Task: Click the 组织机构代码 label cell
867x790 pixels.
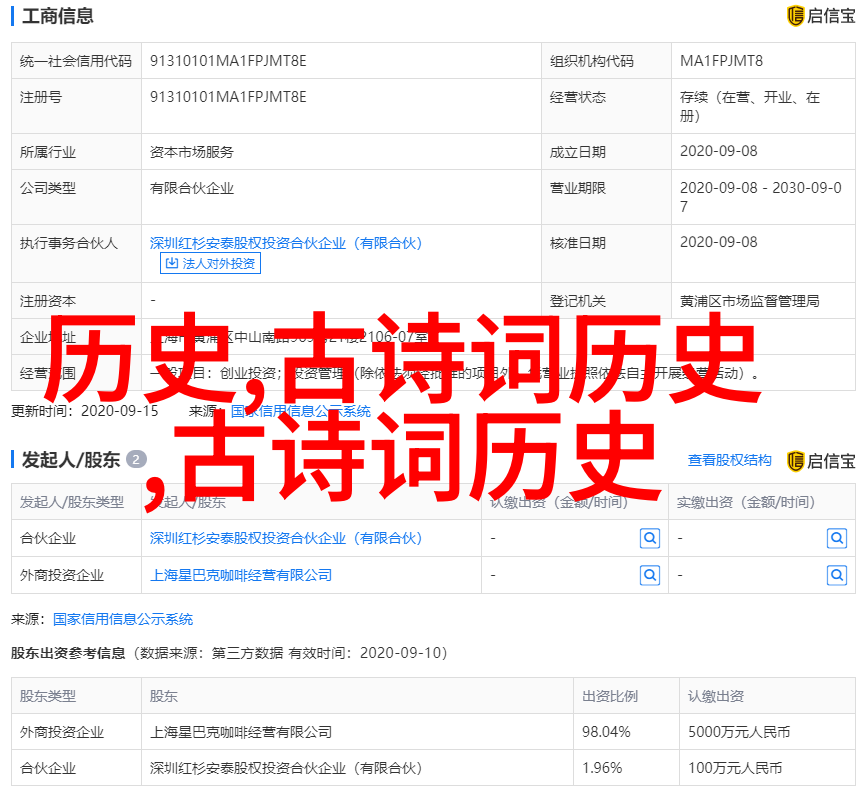Action: [x=607, y=61]
